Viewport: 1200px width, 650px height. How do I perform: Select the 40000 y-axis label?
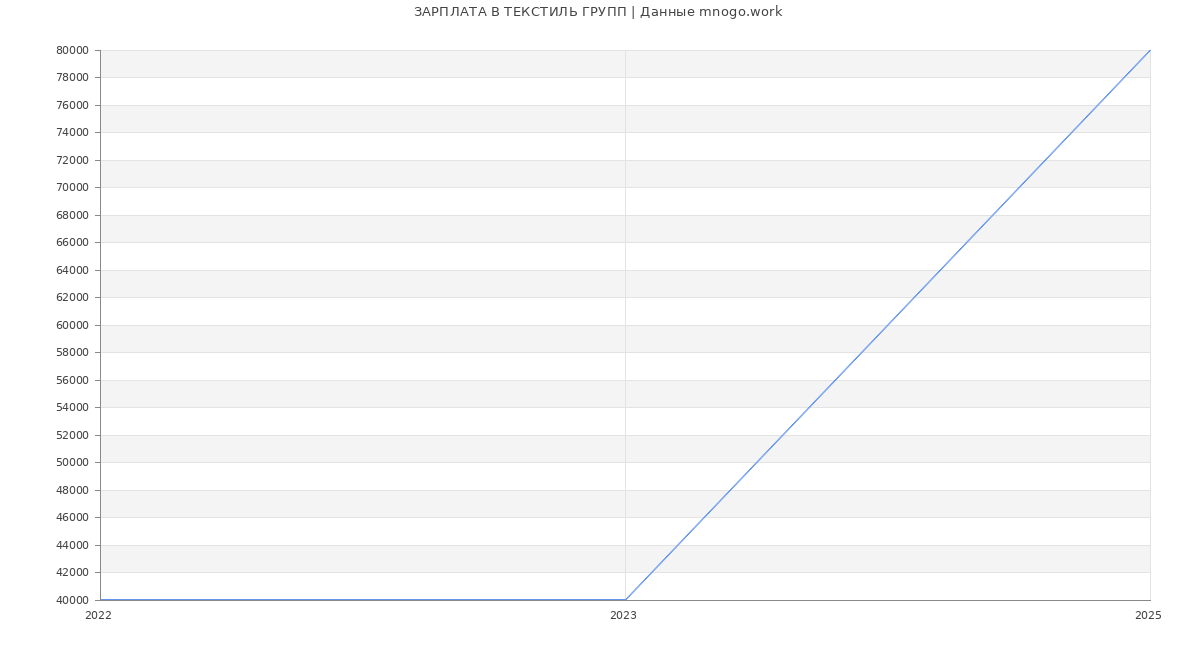pyautogui.click(x=72, y=600)
